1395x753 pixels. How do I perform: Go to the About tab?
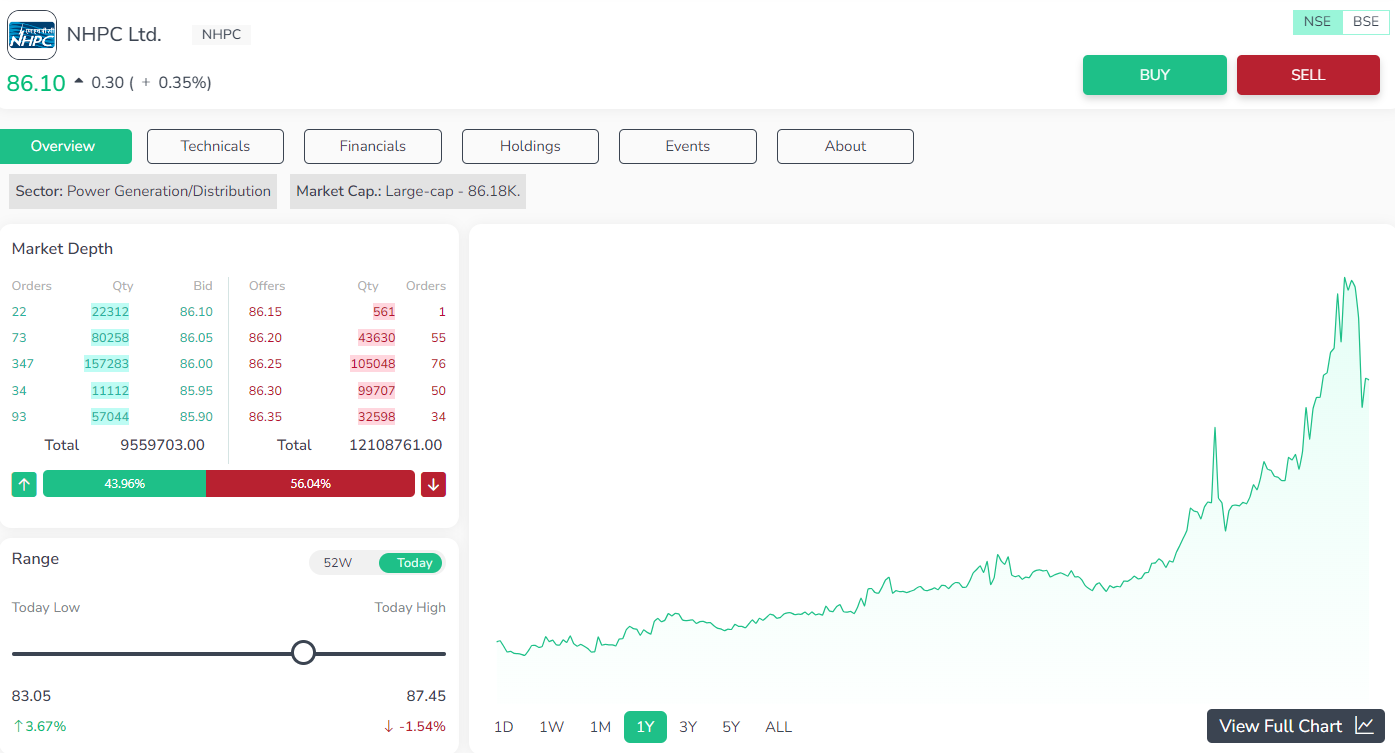(x=845, y=146)
